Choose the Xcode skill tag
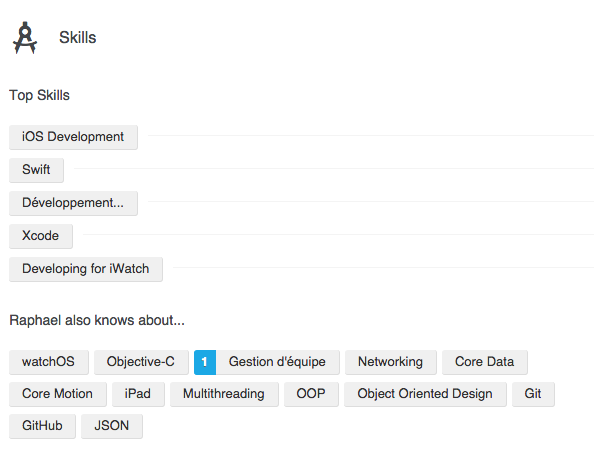The width and height of the screenshot is (602, 456). pyautogui.click(x=41, y=236)
